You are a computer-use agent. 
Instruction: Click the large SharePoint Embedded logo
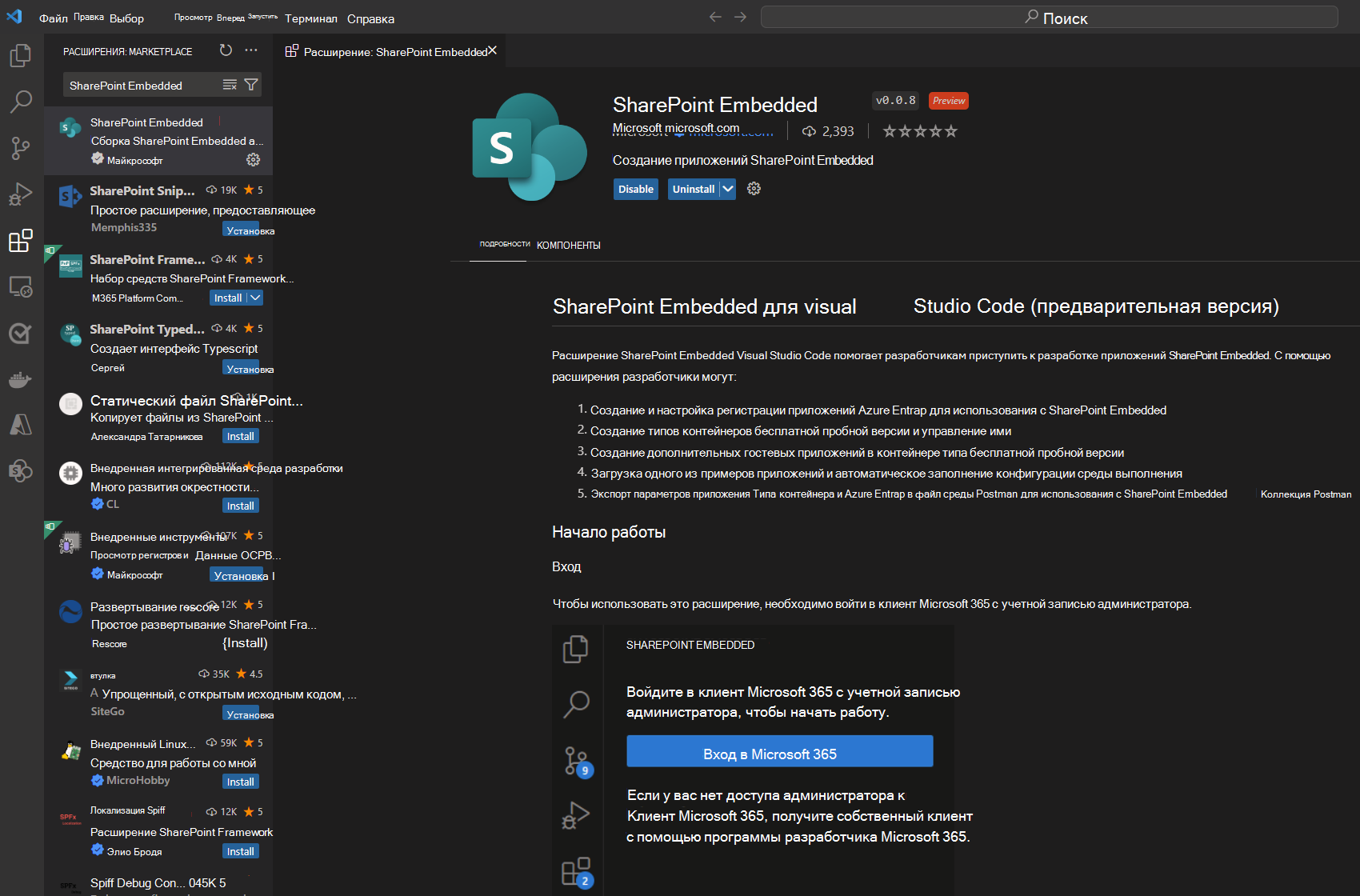click(530, 147)
